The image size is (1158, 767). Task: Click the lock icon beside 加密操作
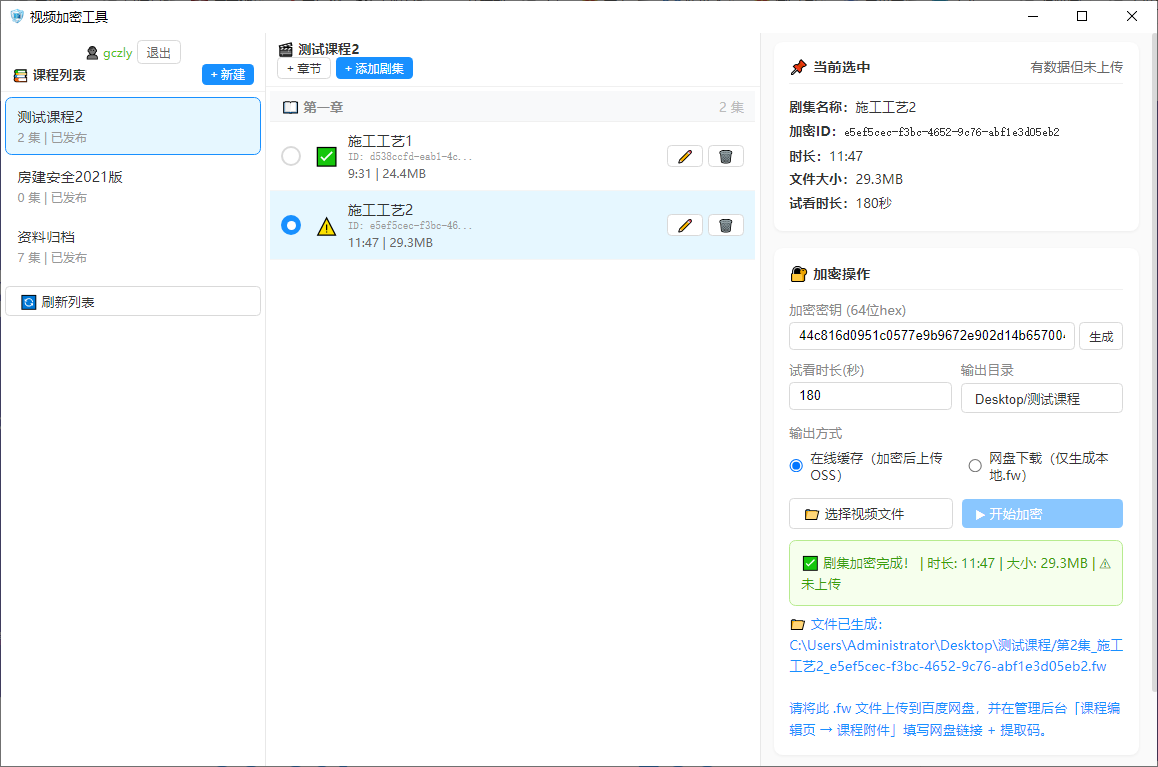(798, 274)
